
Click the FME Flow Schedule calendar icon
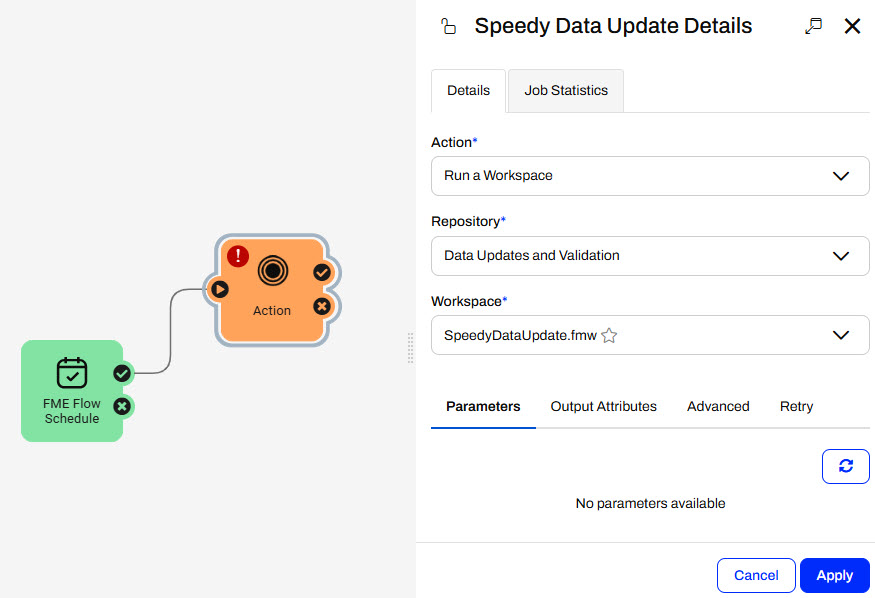[72, 373]
